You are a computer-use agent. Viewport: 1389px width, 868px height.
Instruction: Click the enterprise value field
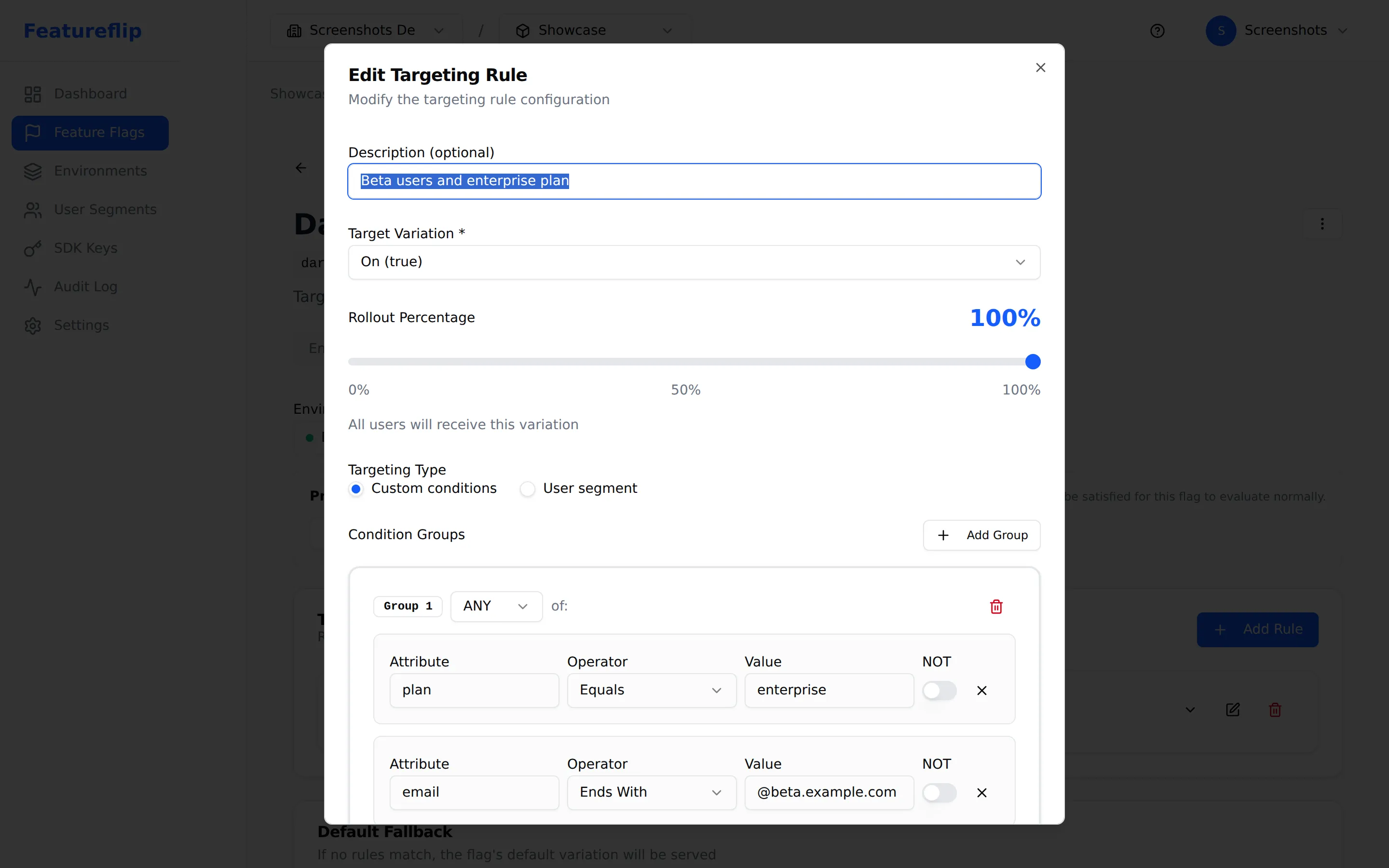829,690
